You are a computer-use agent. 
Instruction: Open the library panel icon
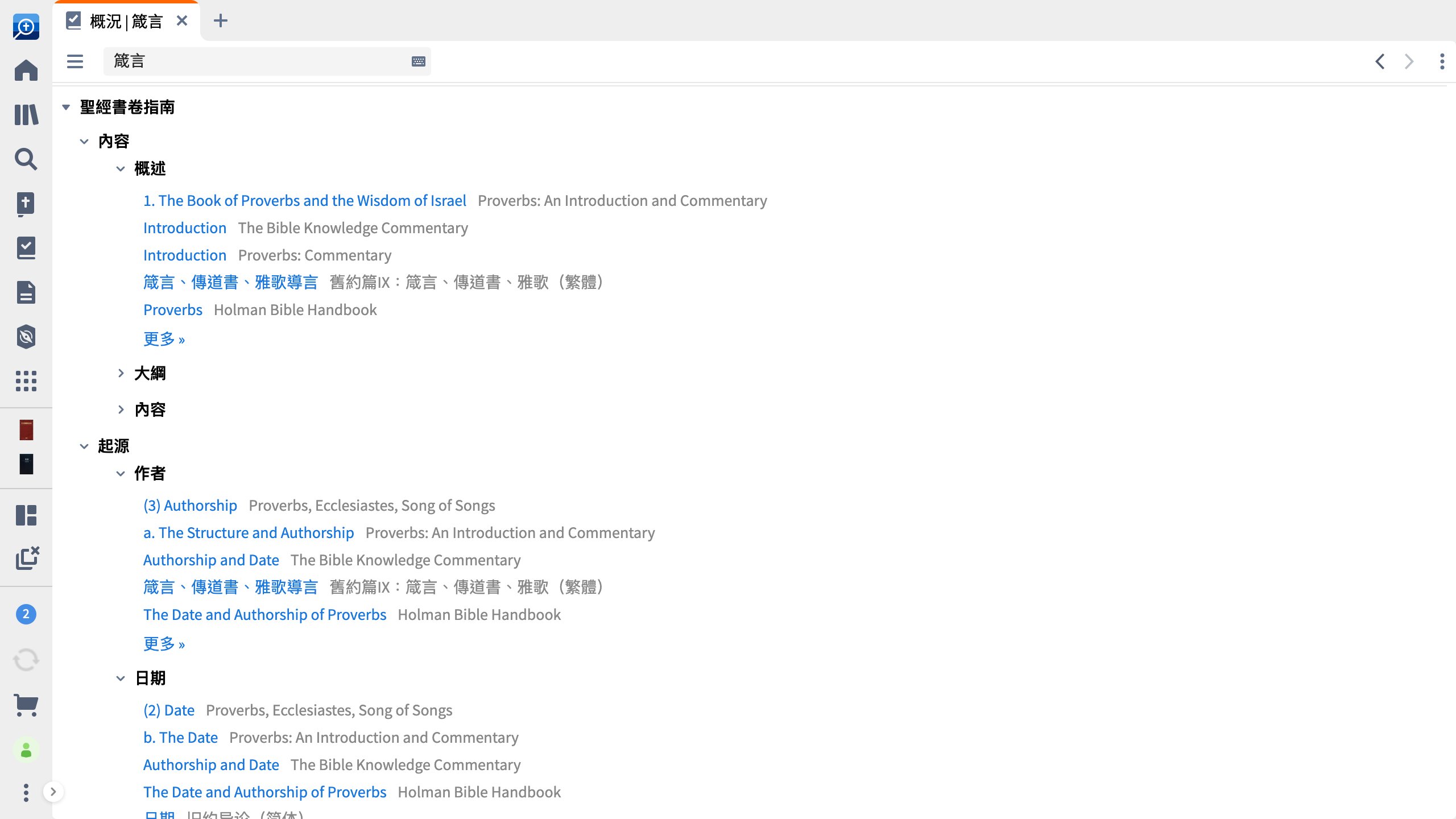click(x=27, y=114)
